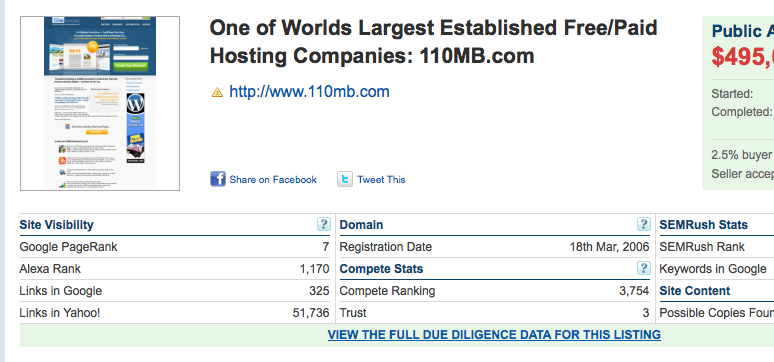Viewport: 774px width, 362px height.
Task: Select the Links in Google value 325
Action: tap(319, 291)
